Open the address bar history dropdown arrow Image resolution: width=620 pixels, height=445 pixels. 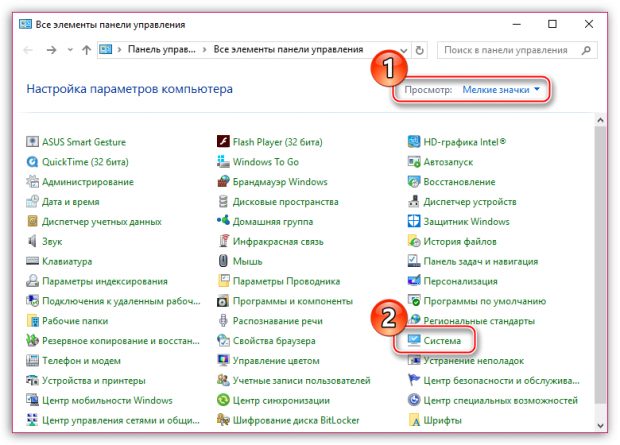tap(401, 47)
